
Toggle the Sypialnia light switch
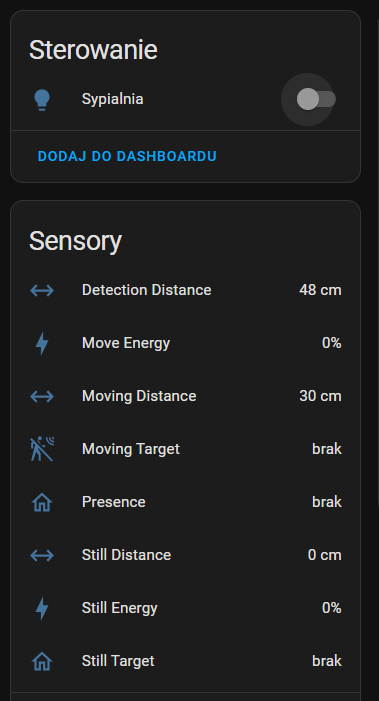pyautogui.click(x=316, y=99)
